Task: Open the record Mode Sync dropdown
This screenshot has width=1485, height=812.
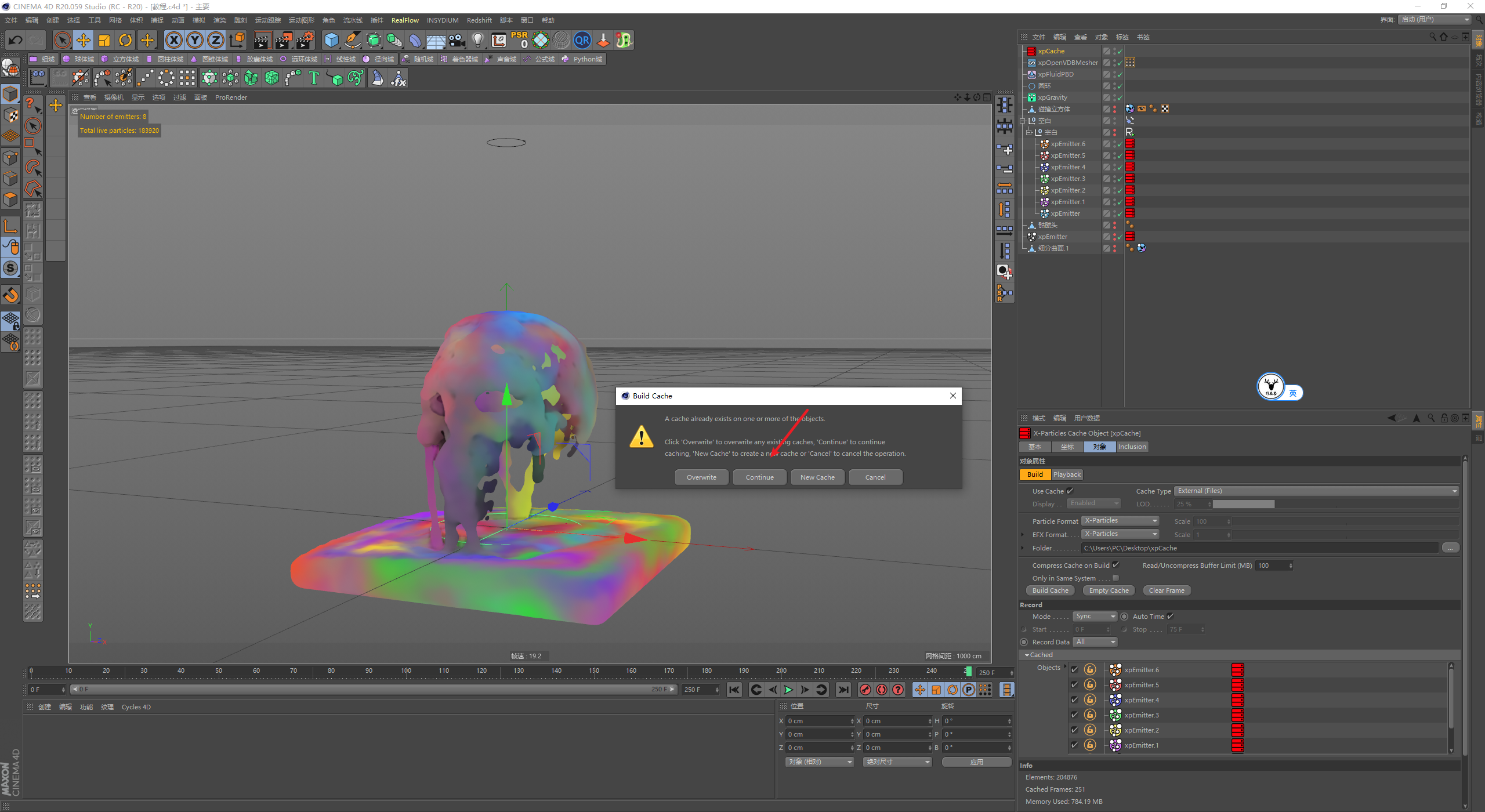Action: pos(1095,617)
